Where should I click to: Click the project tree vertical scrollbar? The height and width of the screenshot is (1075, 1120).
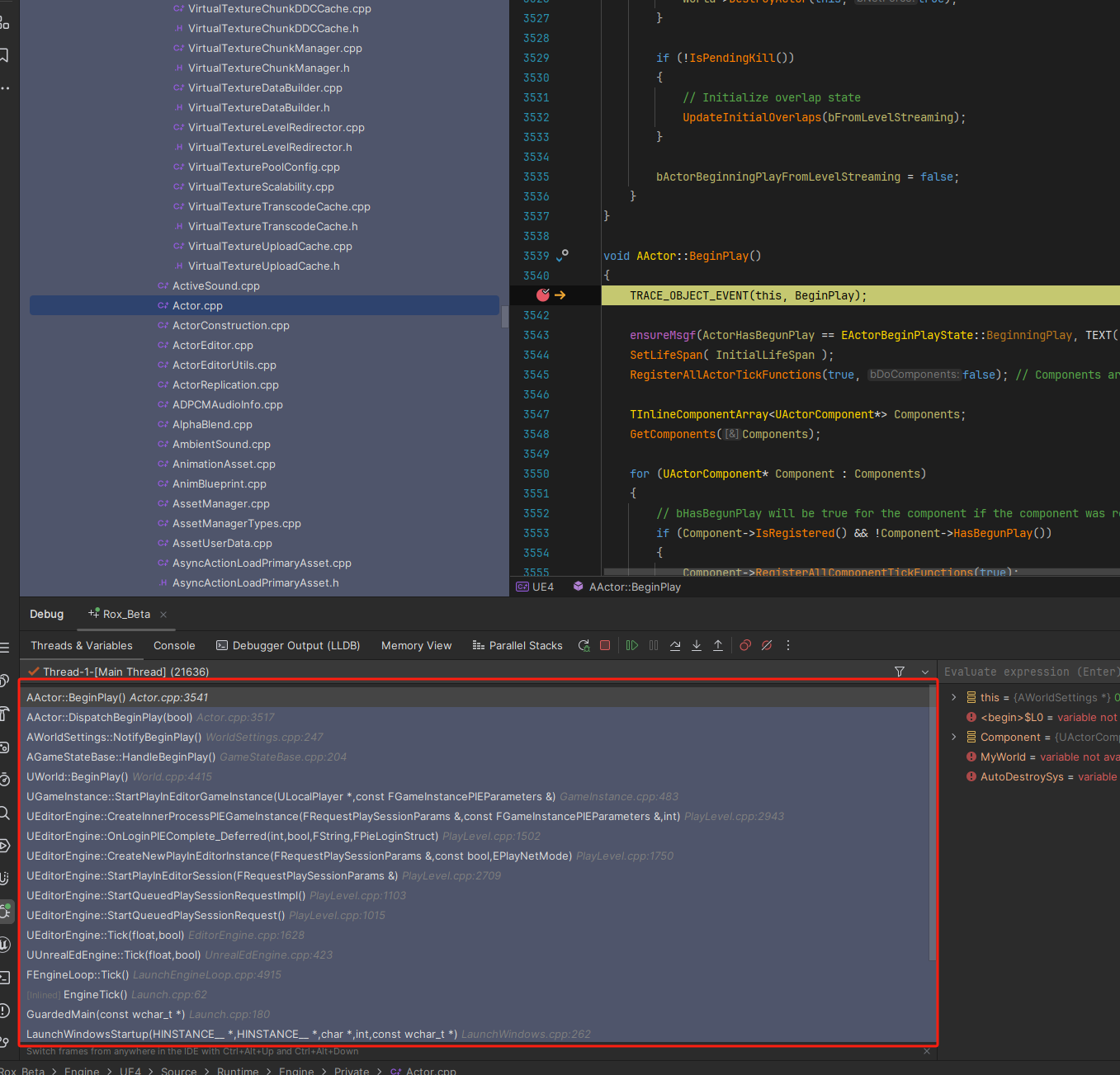pos(505,316)
